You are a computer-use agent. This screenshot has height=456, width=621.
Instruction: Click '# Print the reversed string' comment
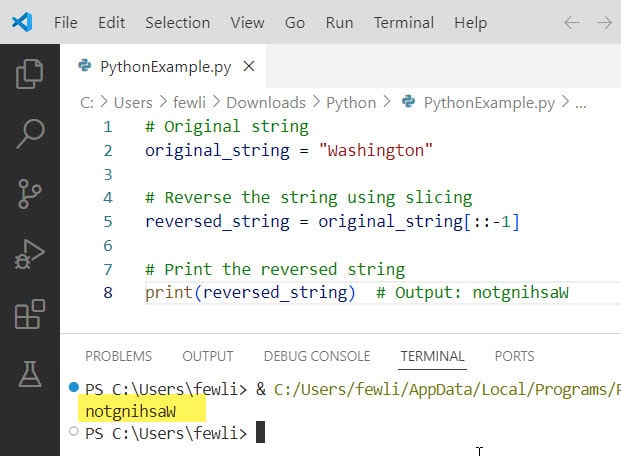tap(275, 269)
